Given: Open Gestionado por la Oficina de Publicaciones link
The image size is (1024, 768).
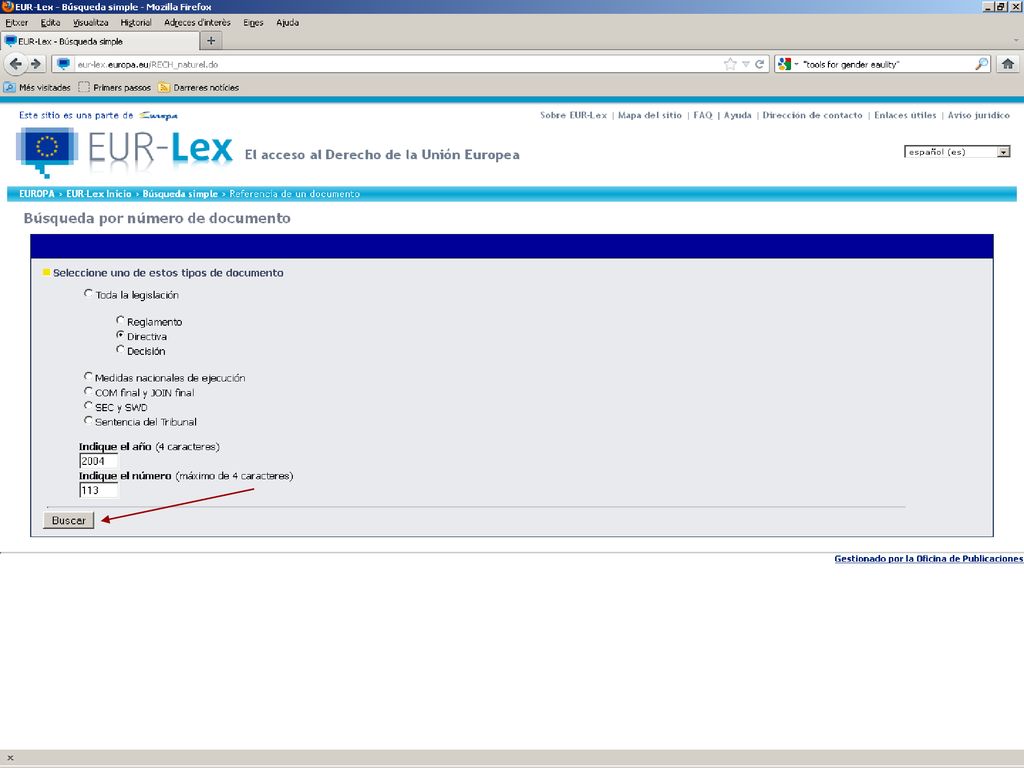Looking at the screenshot, I should [x=929, y=558].
